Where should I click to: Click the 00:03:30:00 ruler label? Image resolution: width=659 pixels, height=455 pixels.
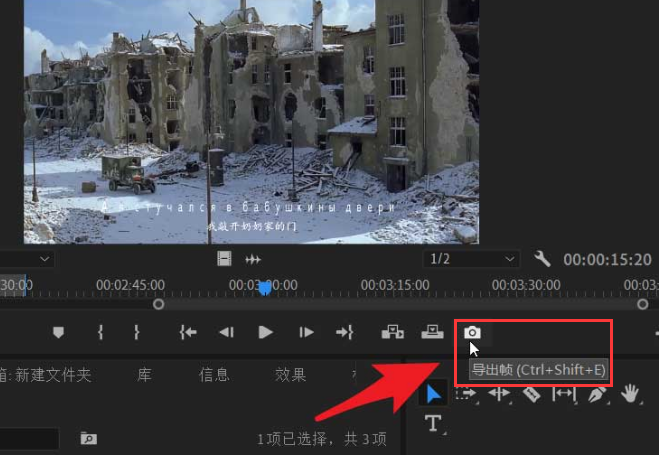click(x=526, y=285)
